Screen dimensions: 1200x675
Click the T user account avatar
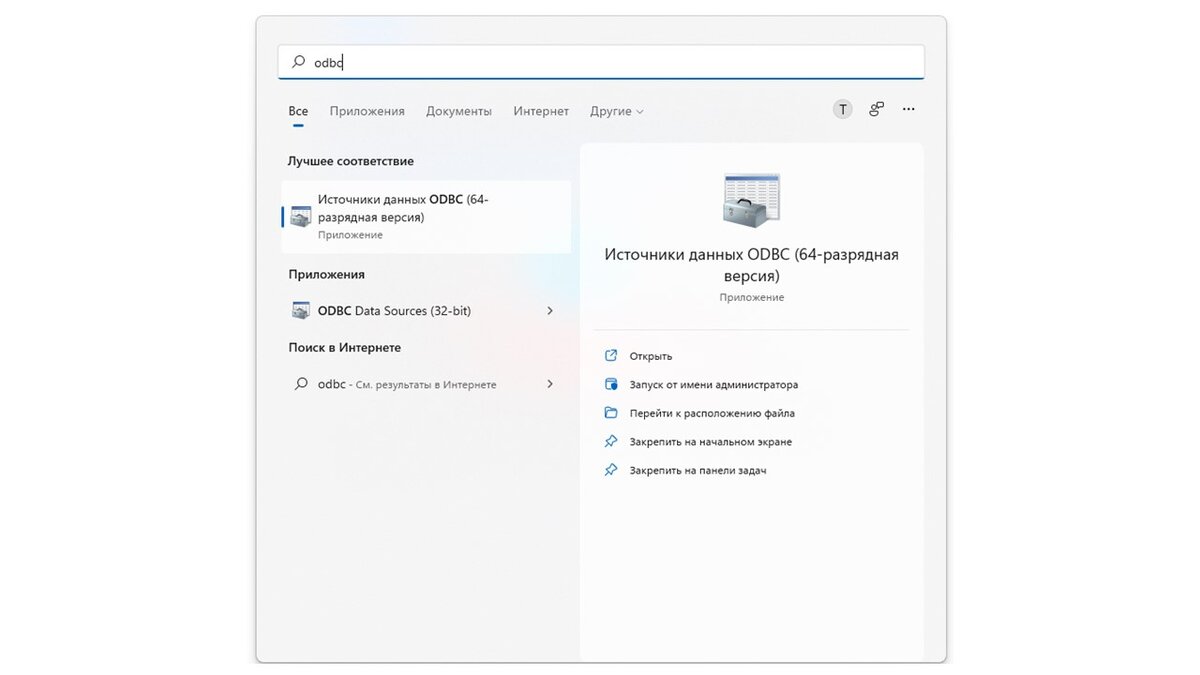[x=843, y=109]
